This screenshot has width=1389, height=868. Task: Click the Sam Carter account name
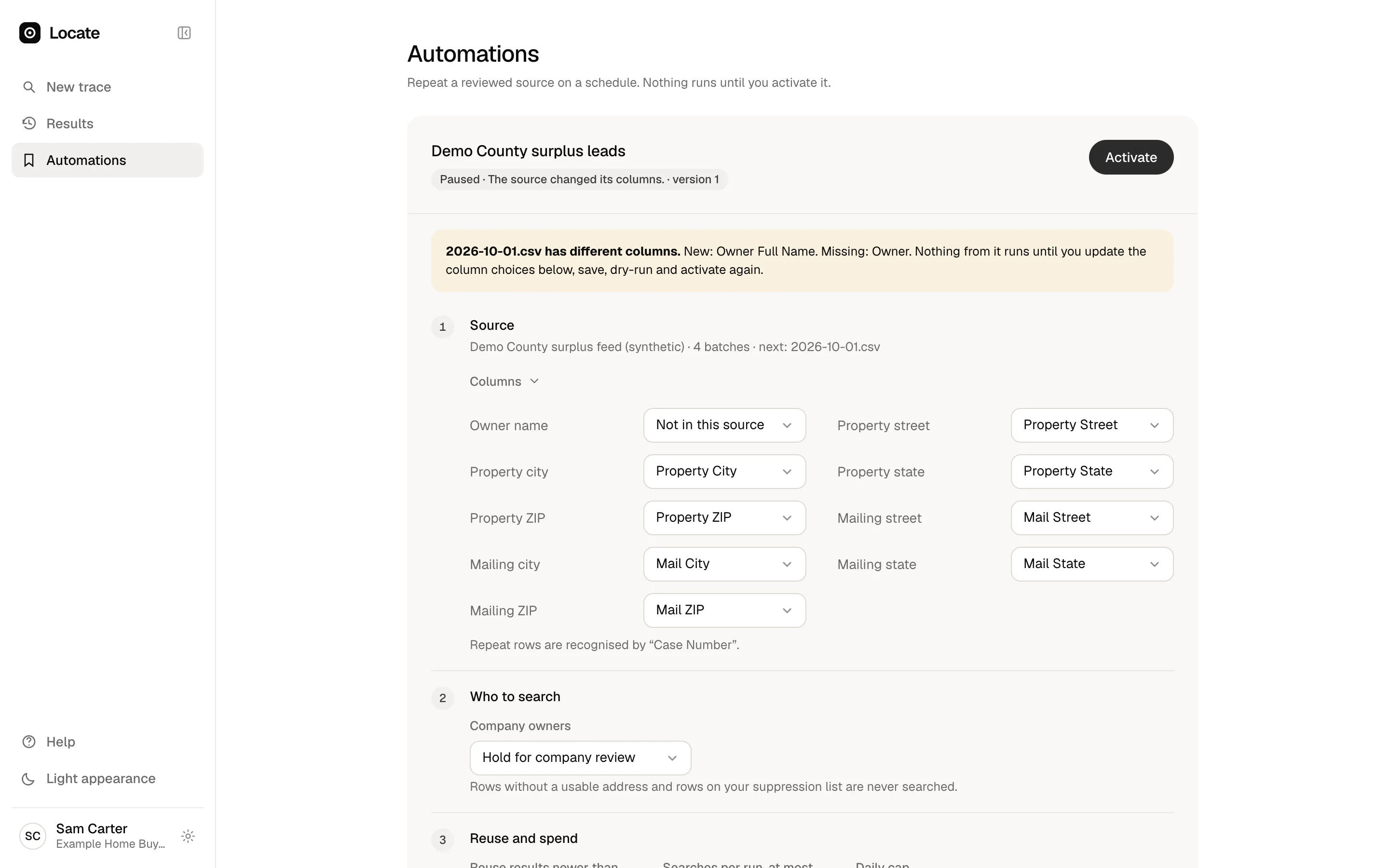(92, 828)
